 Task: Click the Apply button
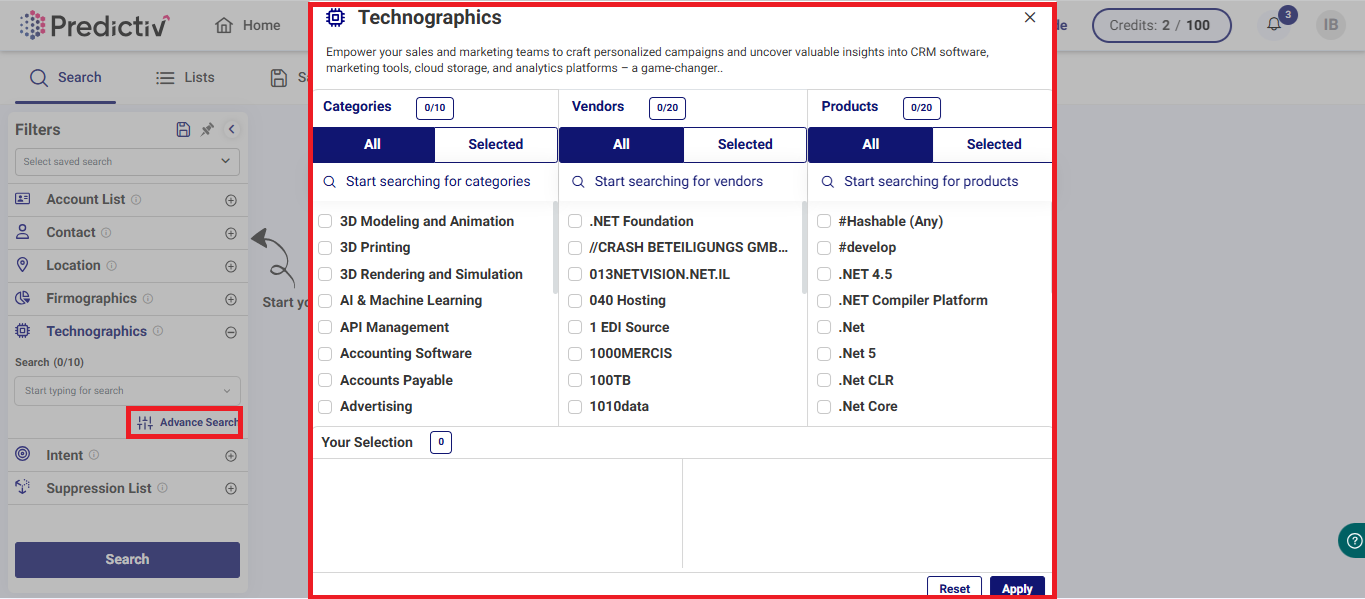[1017, 588]
